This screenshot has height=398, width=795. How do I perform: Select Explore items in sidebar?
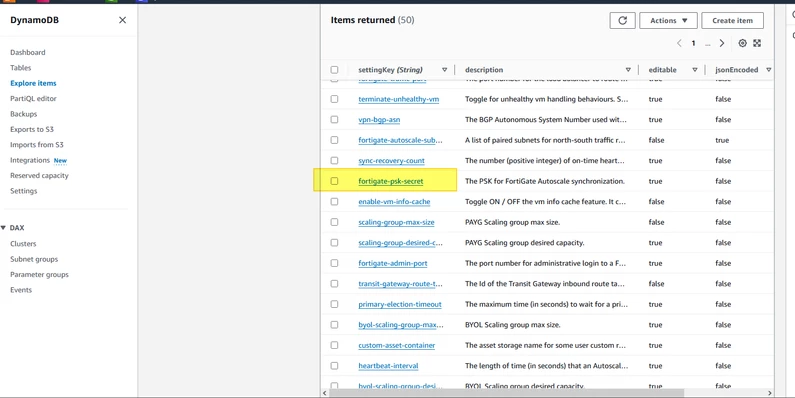(x=33, y=83)
